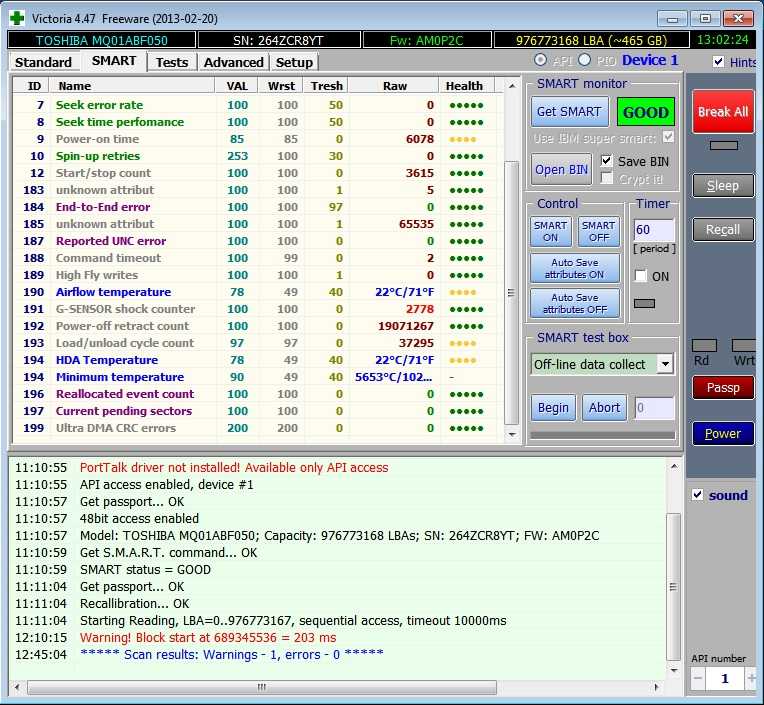Select the PIO radio button
This screenshot has width=764, height=705.
[584, 61]
